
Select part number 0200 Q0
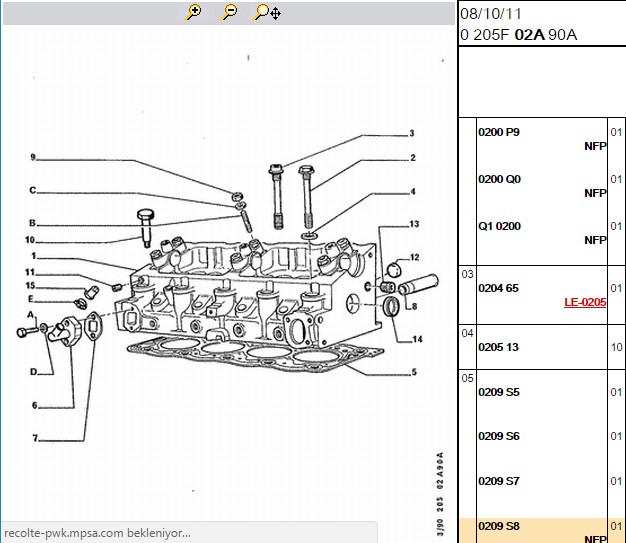click(499, 179)
